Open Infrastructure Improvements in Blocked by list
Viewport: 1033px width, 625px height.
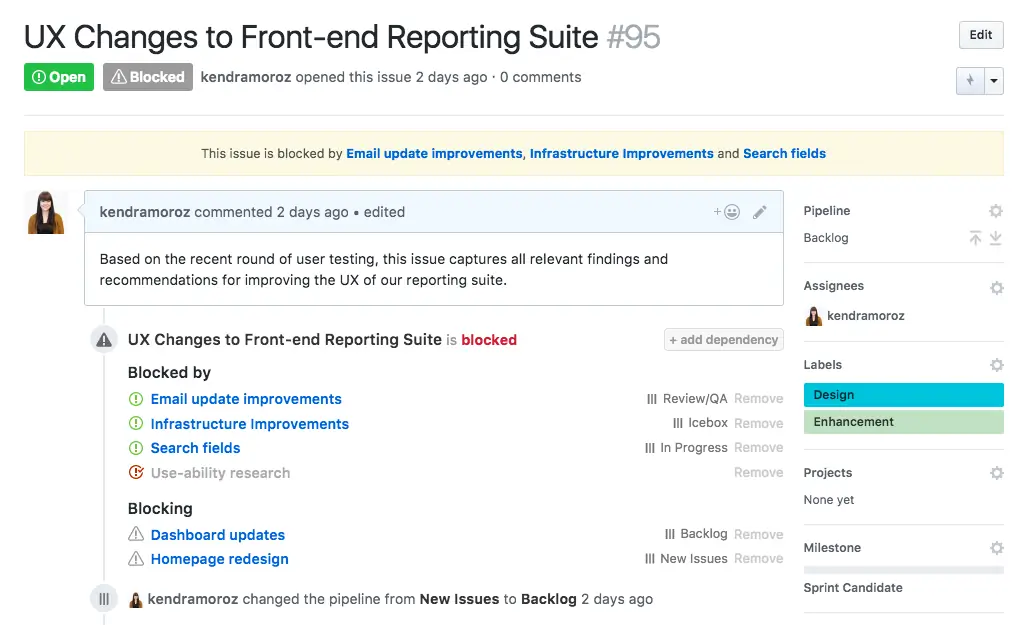coord(250,424)
